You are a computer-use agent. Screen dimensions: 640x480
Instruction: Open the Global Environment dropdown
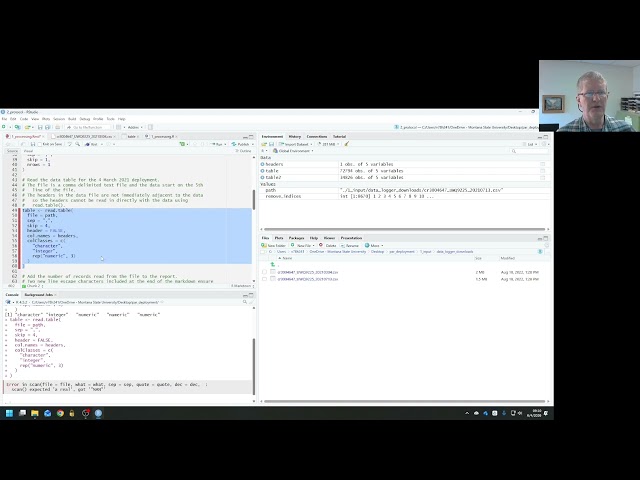293,151
